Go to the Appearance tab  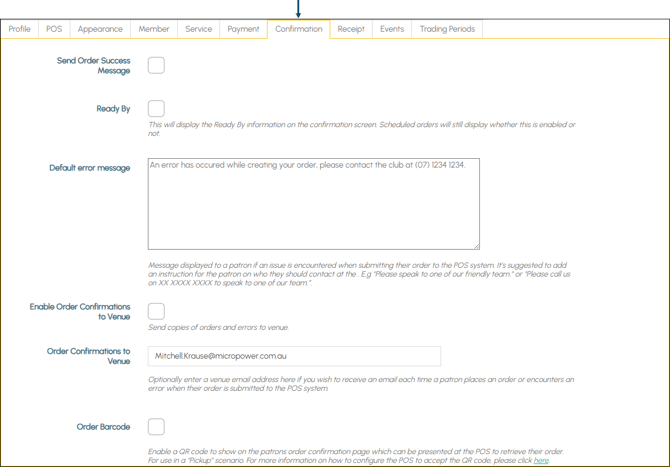(x=100, y=29)
